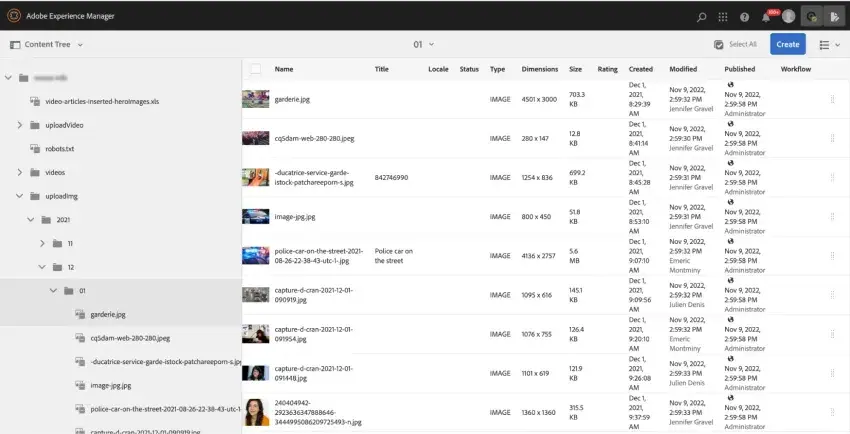Click the title value 842746990
The height and width of the screenshot is (434, 850).
391,177
